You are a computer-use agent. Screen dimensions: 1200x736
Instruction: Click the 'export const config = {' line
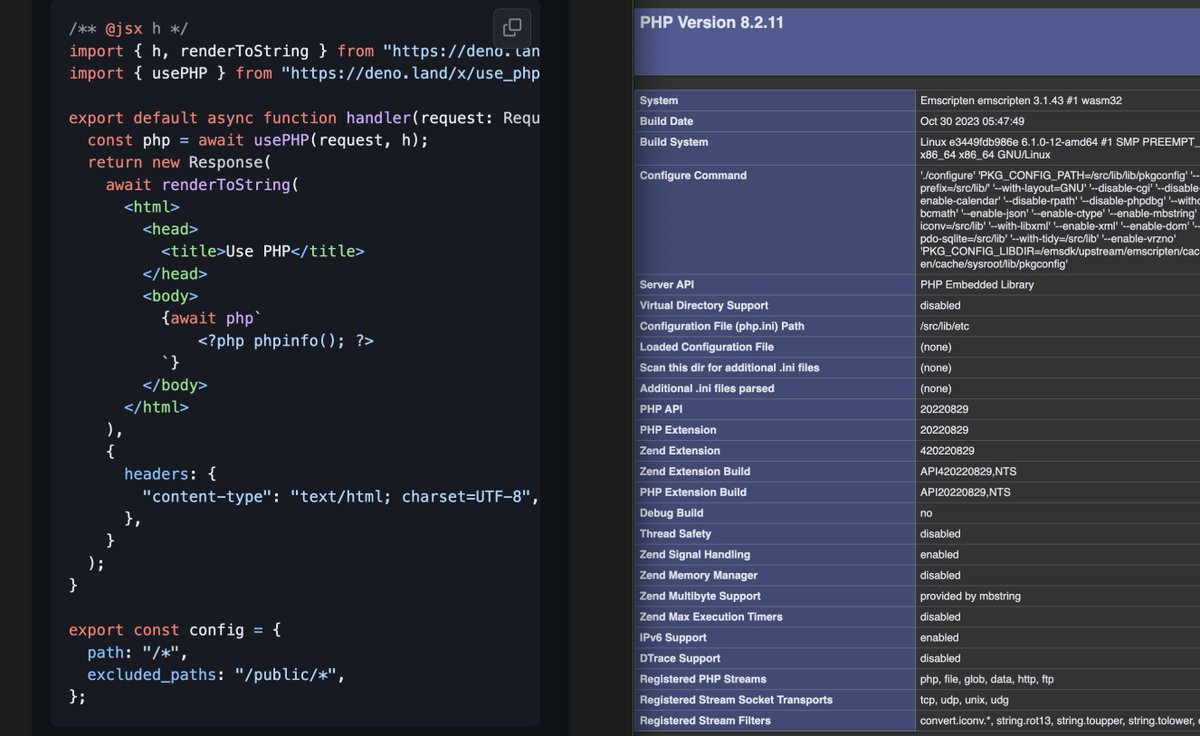point(175,630)
